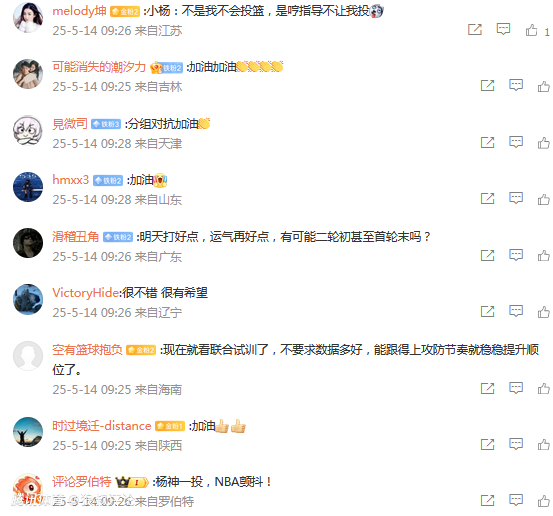Share 时过境迁-distance's comment
This screenshot has height=516, width=553.
487,444
